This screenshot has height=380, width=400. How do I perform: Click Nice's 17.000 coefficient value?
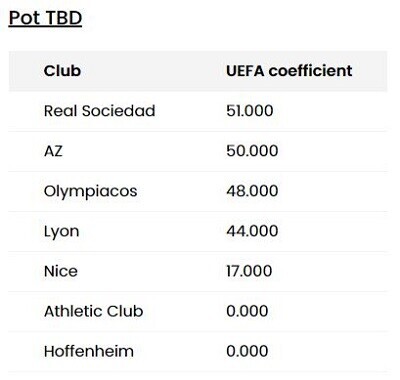249,271
